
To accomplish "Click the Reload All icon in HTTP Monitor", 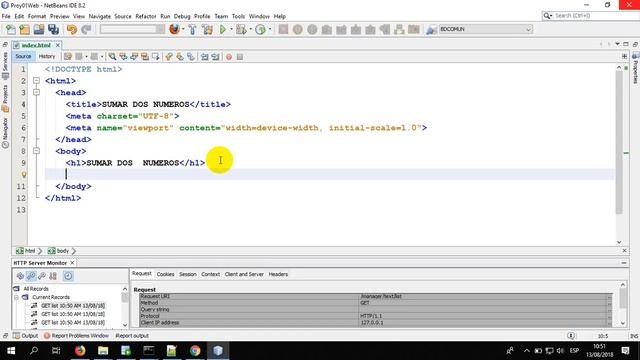I will coord(20,276).
